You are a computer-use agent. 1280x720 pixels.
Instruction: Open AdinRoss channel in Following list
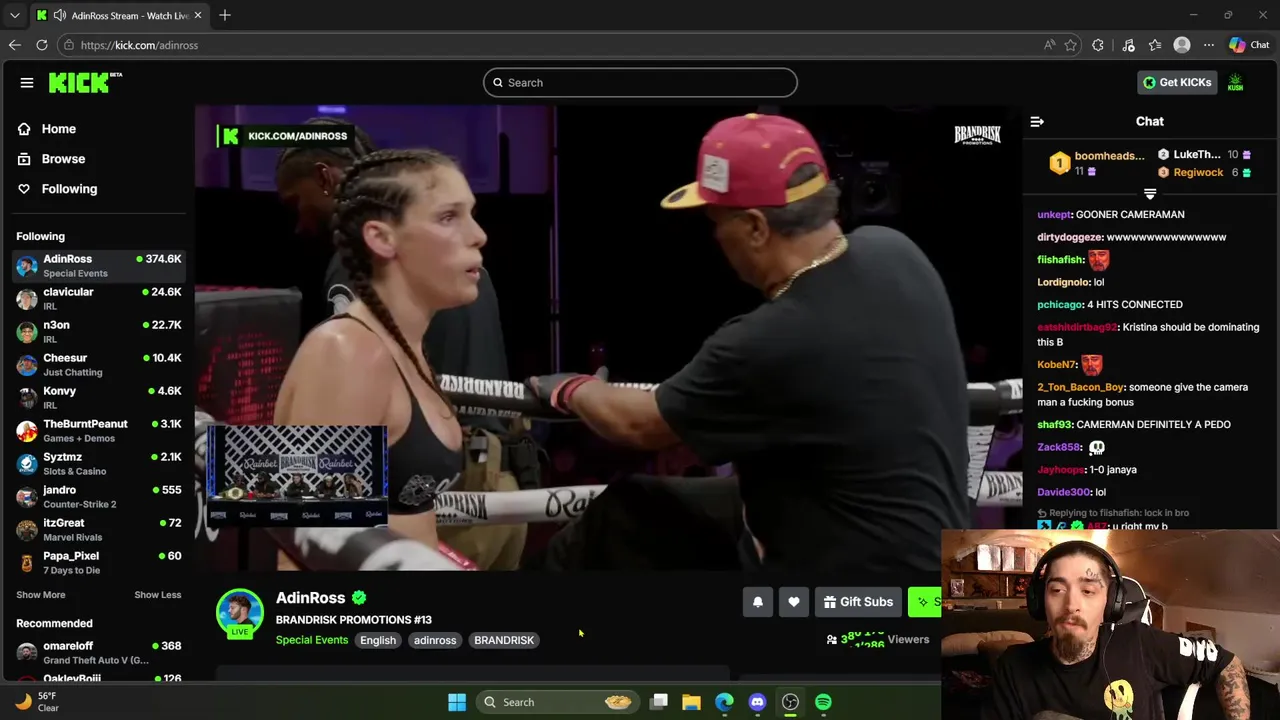pyautogui.click(x=98, y=266)
